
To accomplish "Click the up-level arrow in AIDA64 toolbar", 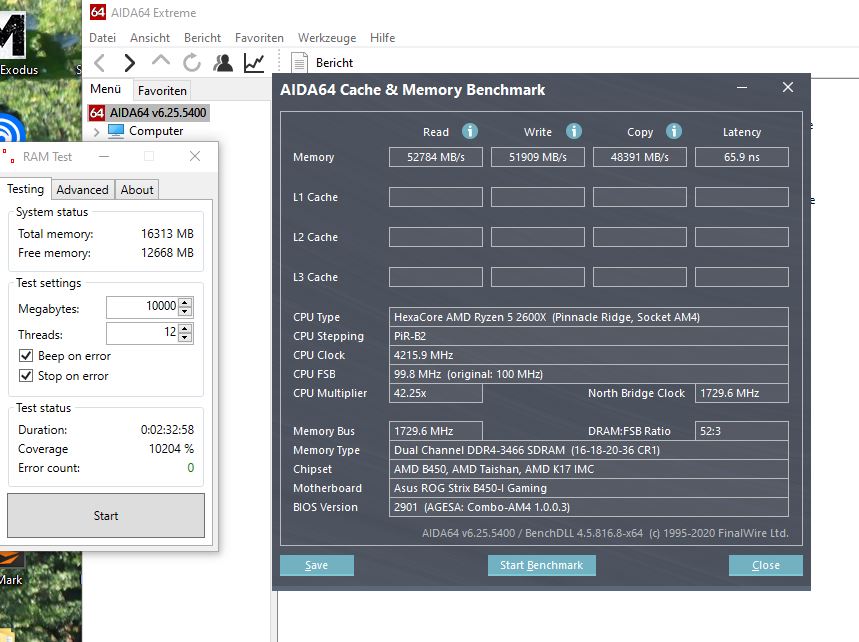I will [x=161, y=61].
